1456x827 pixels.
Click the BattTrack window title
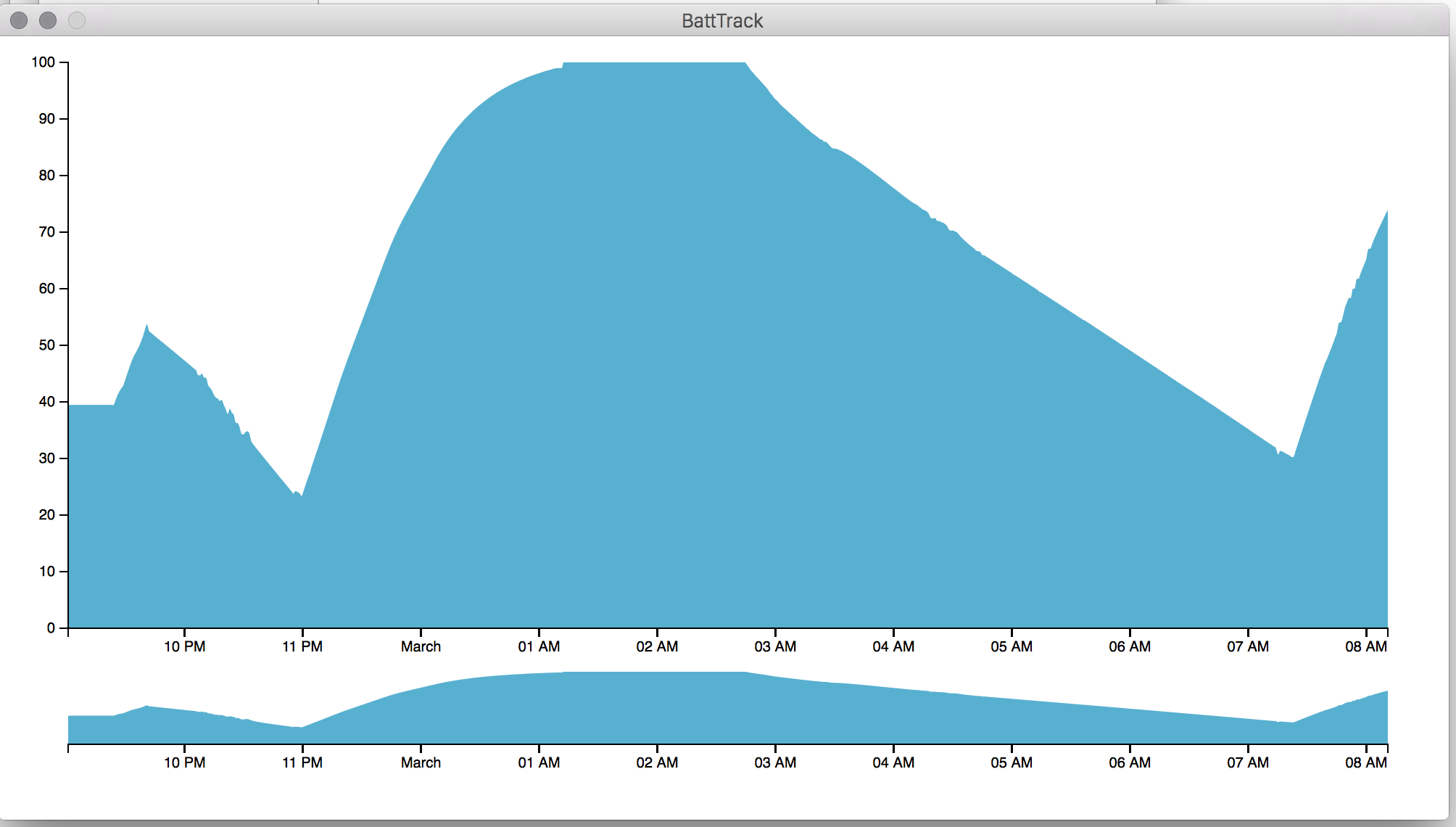click(722, 20)
